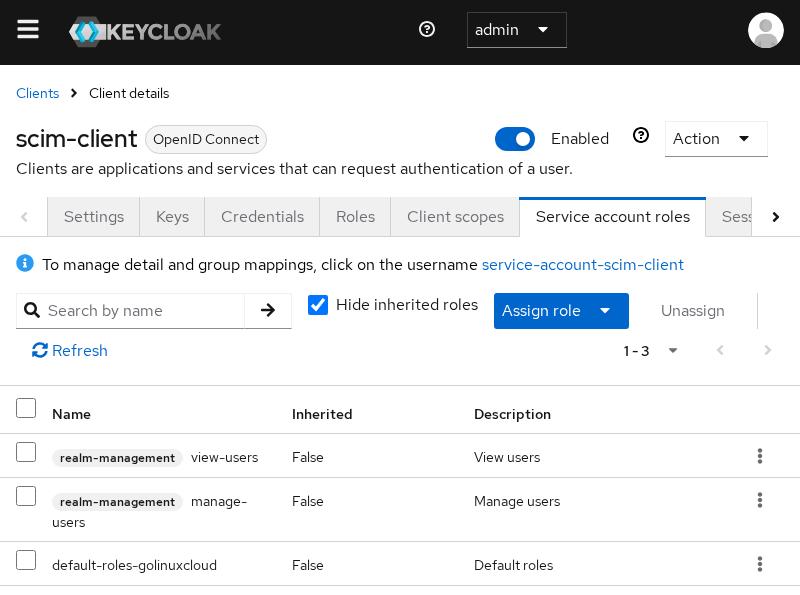Screen dimensions: 800x595
Task: Switch to the Credentials tab
Action: click(262, 217)
